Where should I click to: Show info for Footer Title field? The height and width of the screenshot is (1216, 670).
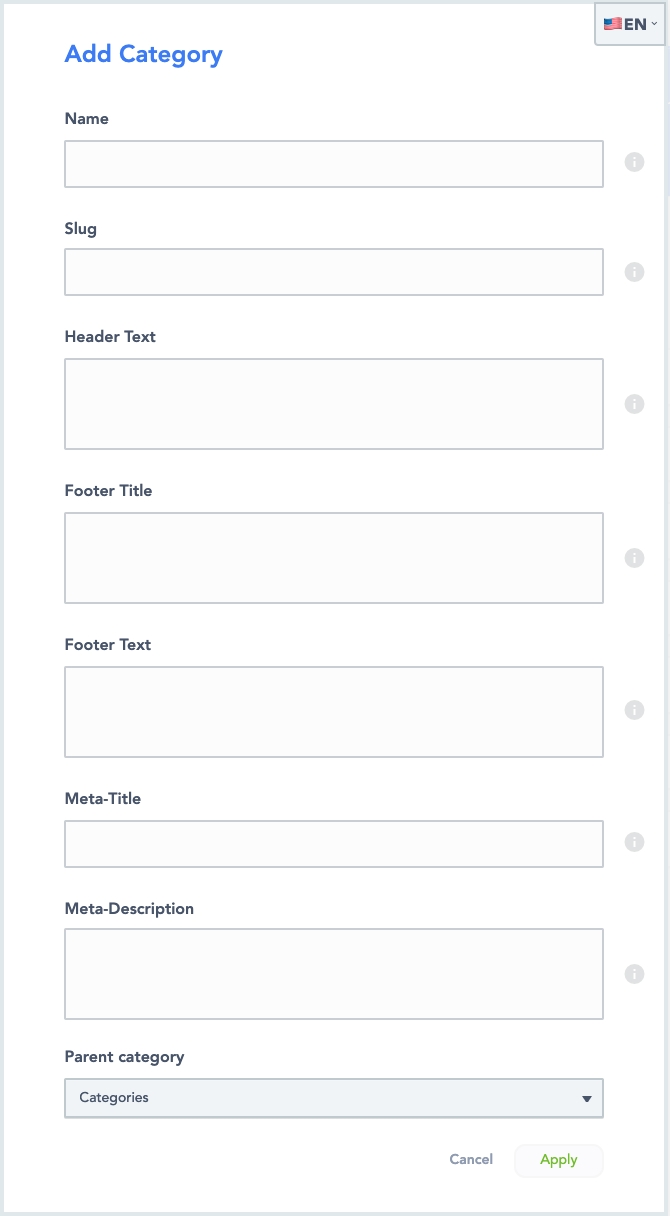pyautogui.click(x=634, y=558)
